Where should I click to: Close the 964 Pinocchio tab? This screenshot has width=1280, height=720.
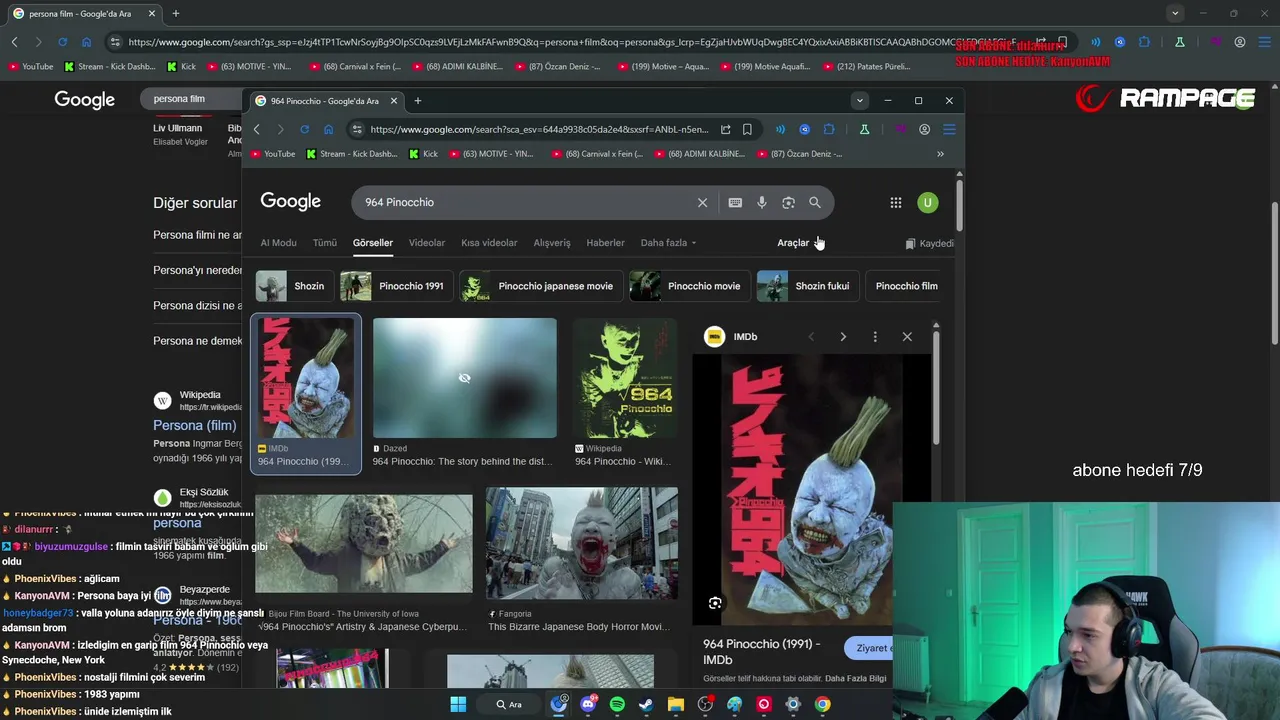[x=394, y=101]
